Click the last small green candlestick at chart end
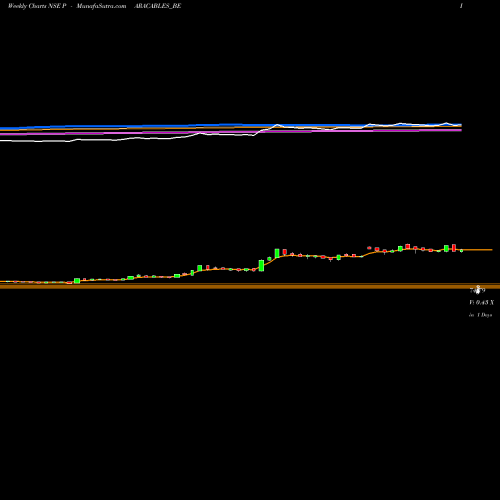This screenshot has height=500, width=500. point(461,251)
